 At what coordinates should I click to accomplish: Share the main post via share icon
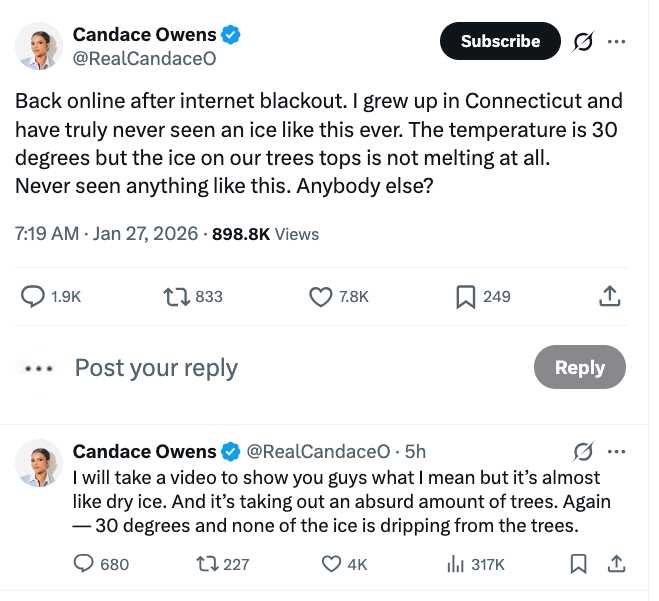[x=609, y=296]
